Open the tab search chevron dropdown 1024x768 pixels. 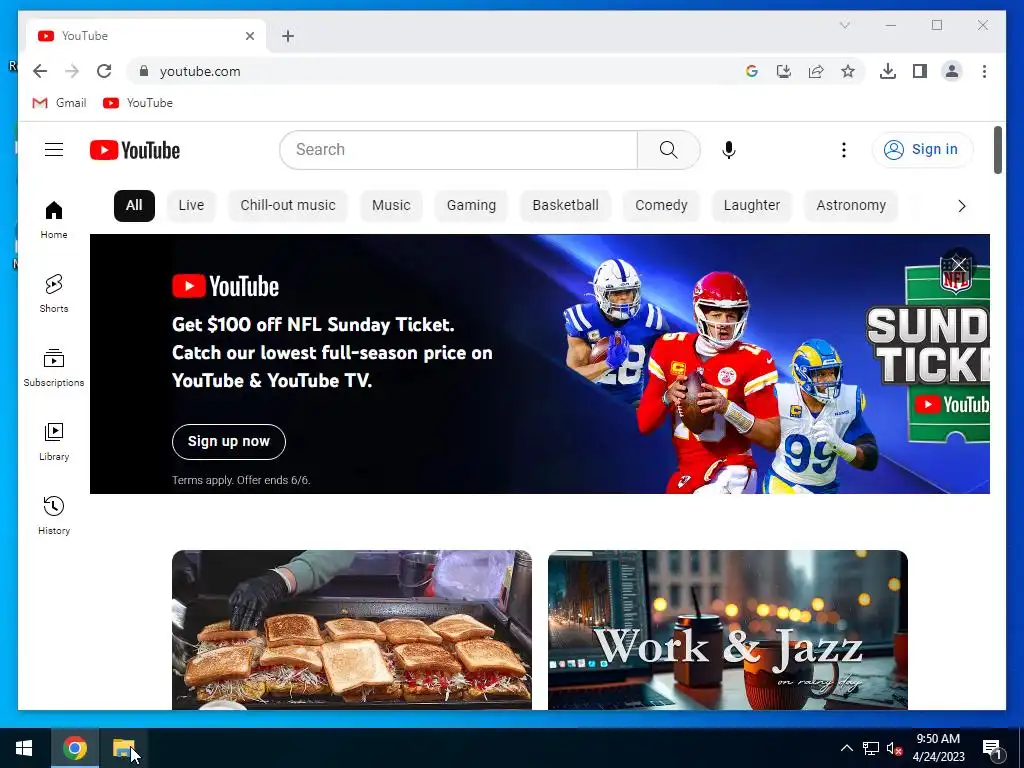click(x=844, y=25)
